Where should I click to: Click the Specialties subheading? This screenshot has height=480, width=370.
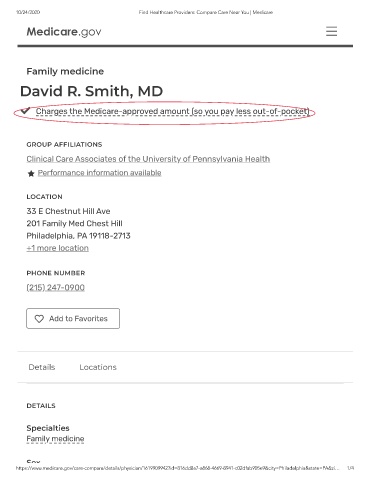(48, 428)
